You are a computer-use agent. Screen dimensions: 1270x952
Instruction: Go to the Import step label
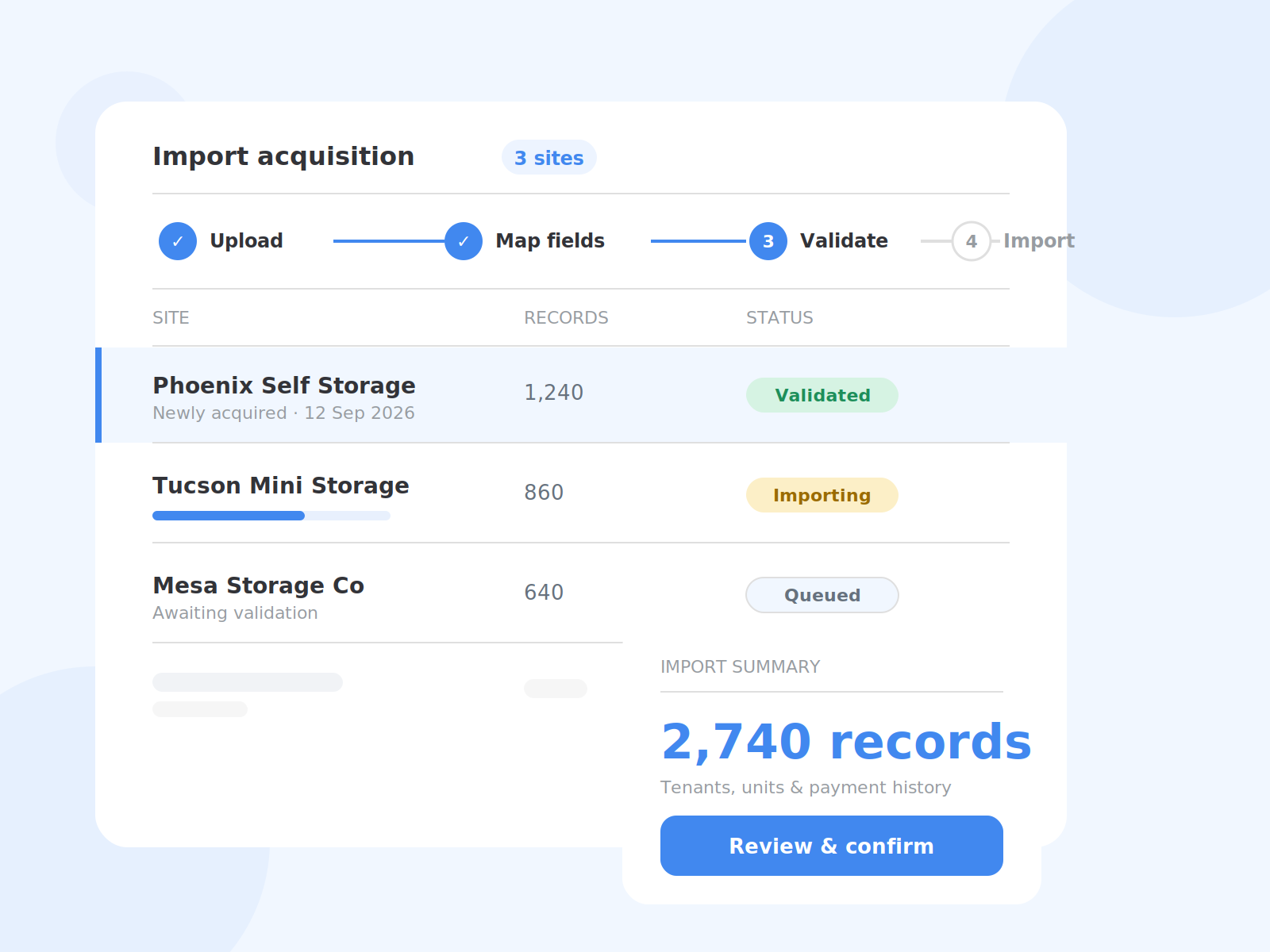pos(1039,241)
